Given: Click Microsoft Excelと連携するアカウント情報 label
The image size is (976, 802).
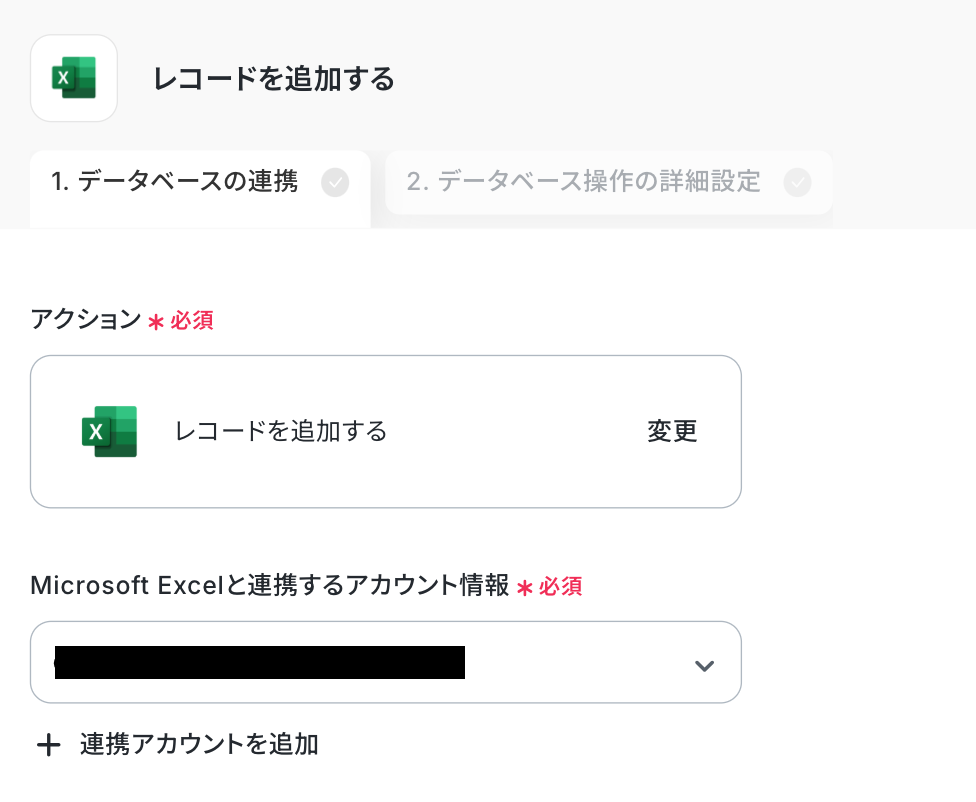Looking at the screenshot, I should click(270, 586).
